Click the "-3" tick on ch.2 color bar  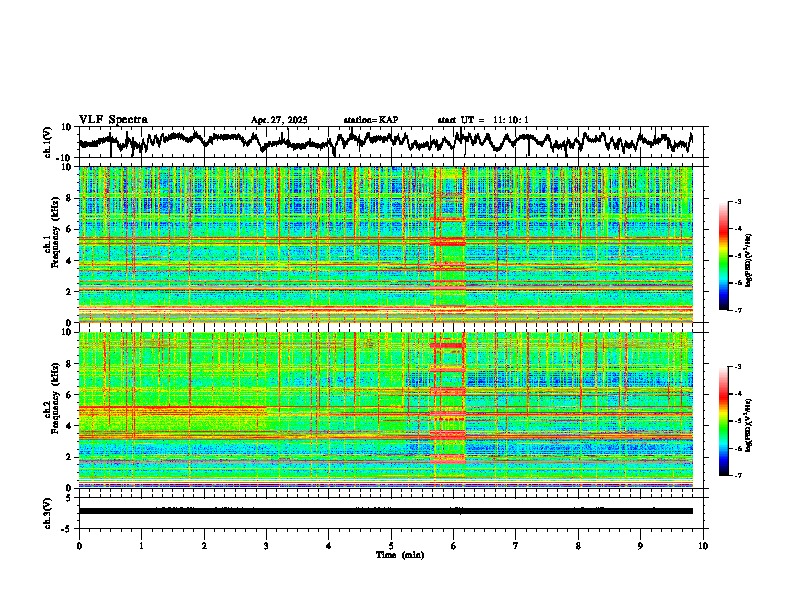click(x=737, y=367)
